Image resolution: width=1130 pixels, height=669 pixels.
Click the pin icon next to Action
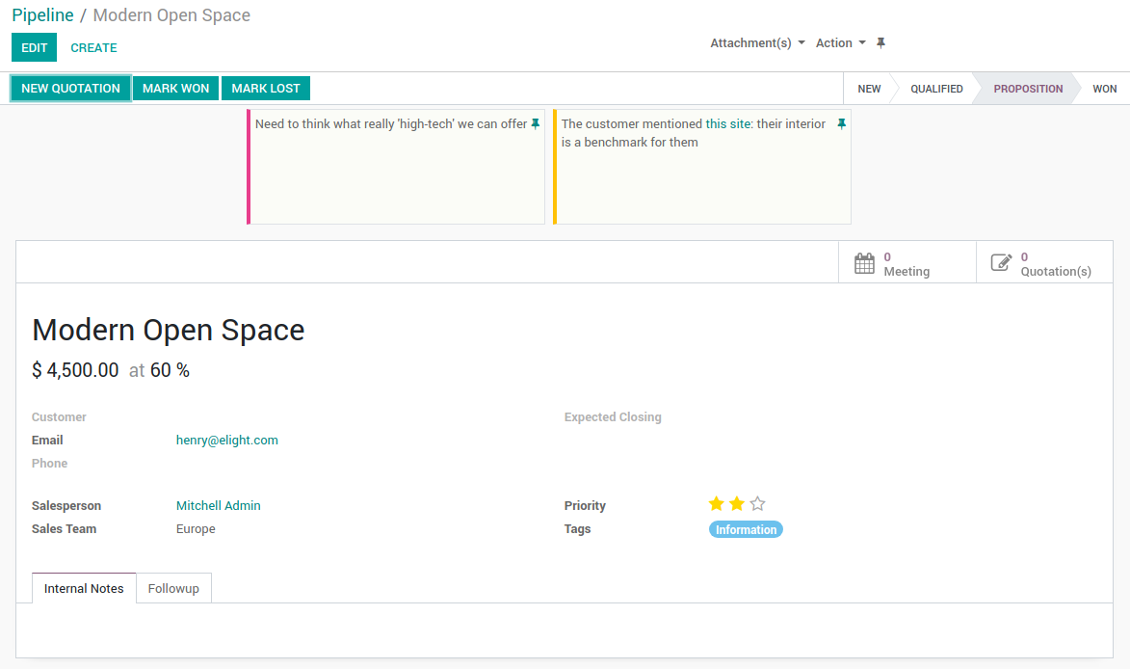(881, 43)
